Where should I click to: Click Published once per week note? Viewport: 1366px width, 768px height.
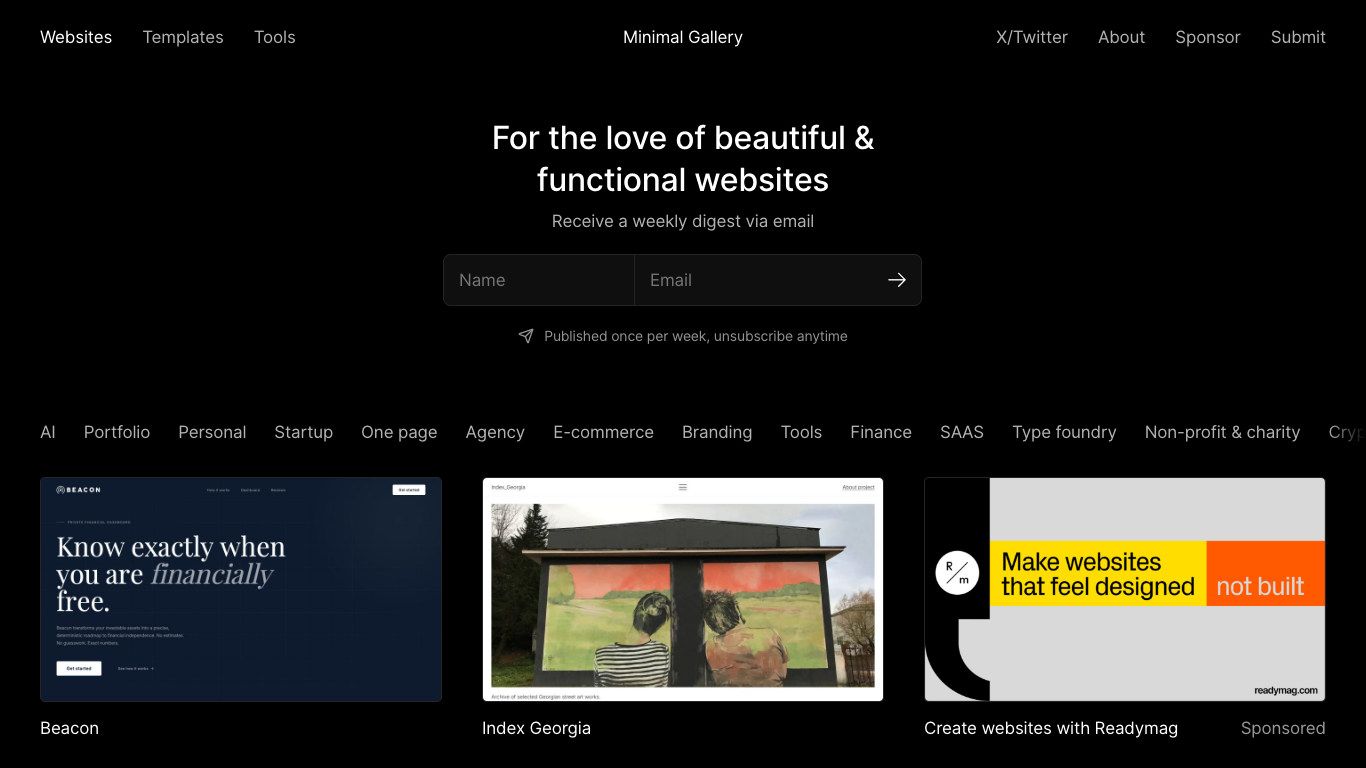(696, 336)
